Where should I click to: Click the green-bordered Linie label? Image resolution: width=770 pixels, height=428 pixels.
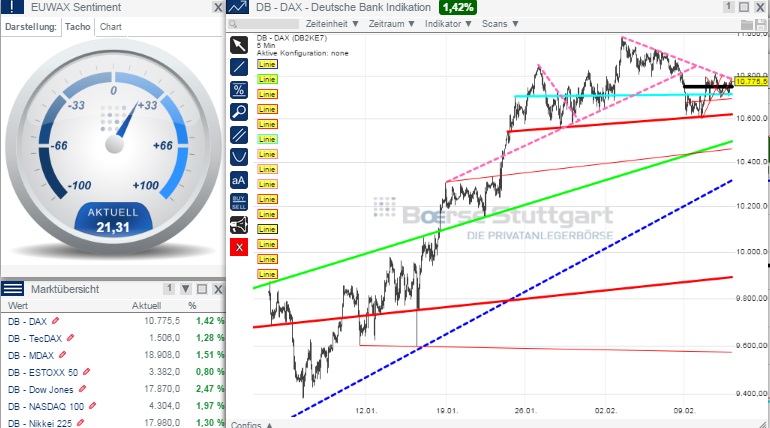pos(267,79)
